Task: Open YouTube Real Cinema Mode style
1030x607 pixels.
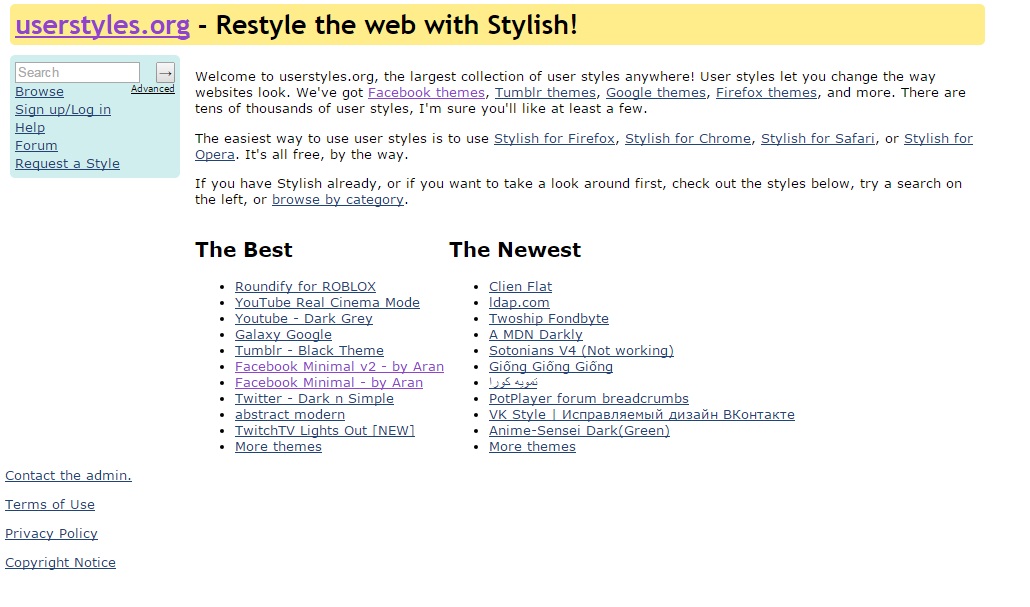Action: point(327,302)
